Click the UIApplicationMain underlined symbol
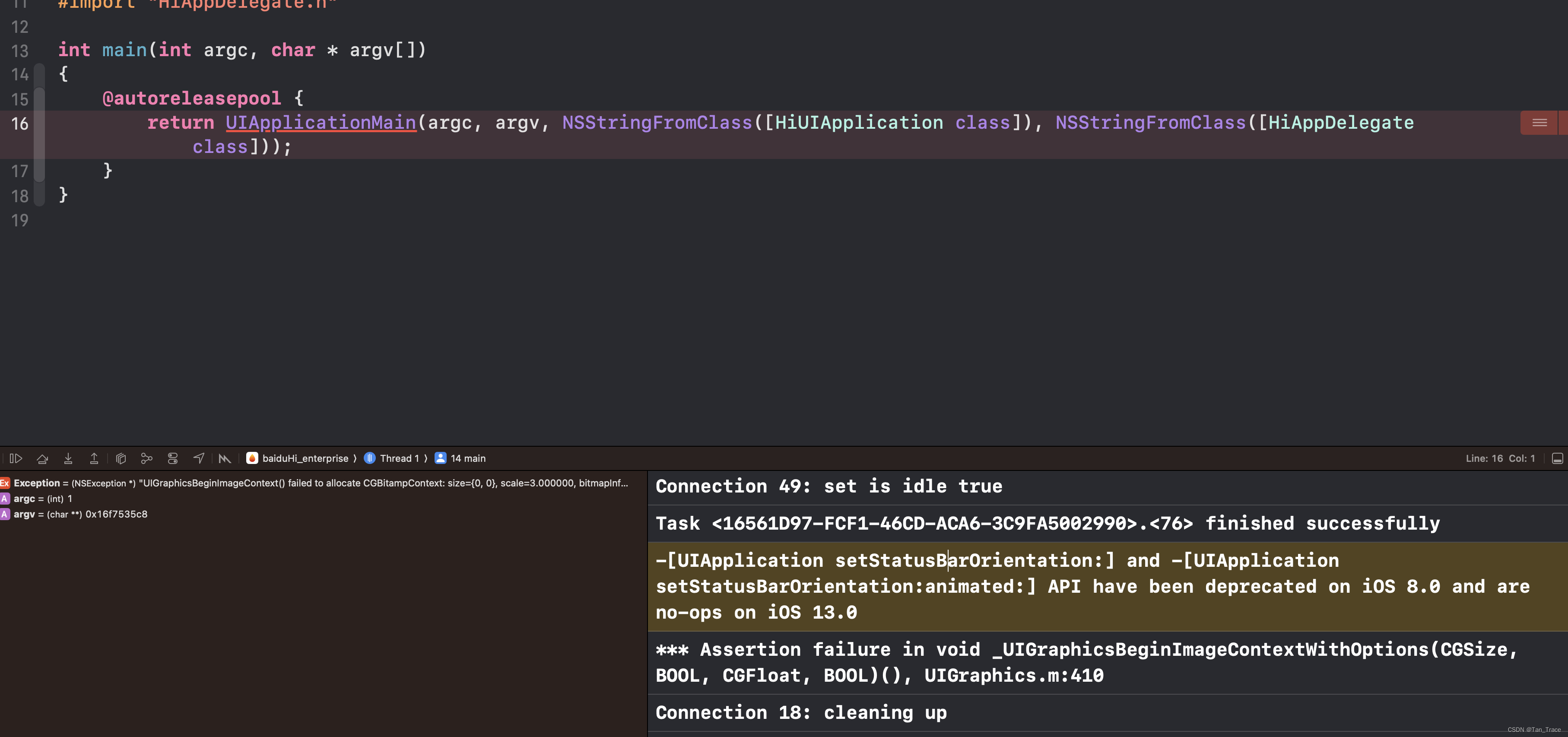The height and width of the screenshot is (737, 1568). click(321, 123)
